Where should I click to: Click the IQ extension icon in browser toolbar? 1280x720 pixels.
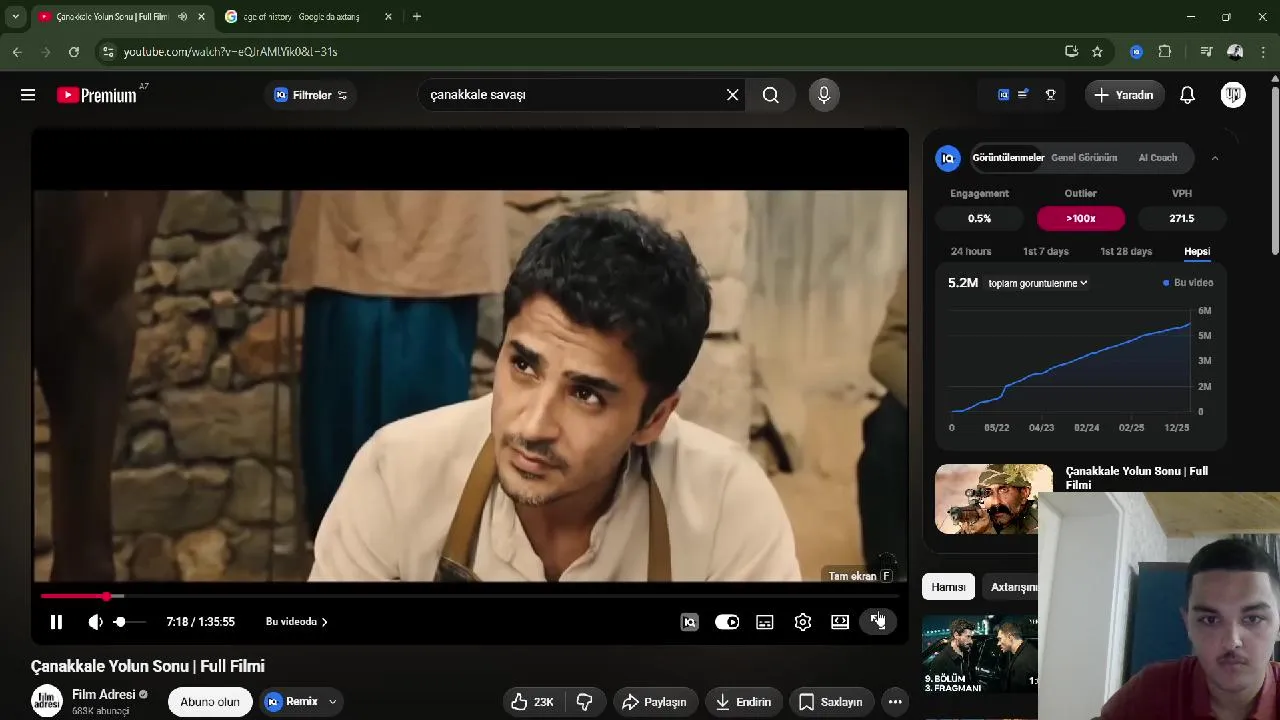tap(1136, 52)
